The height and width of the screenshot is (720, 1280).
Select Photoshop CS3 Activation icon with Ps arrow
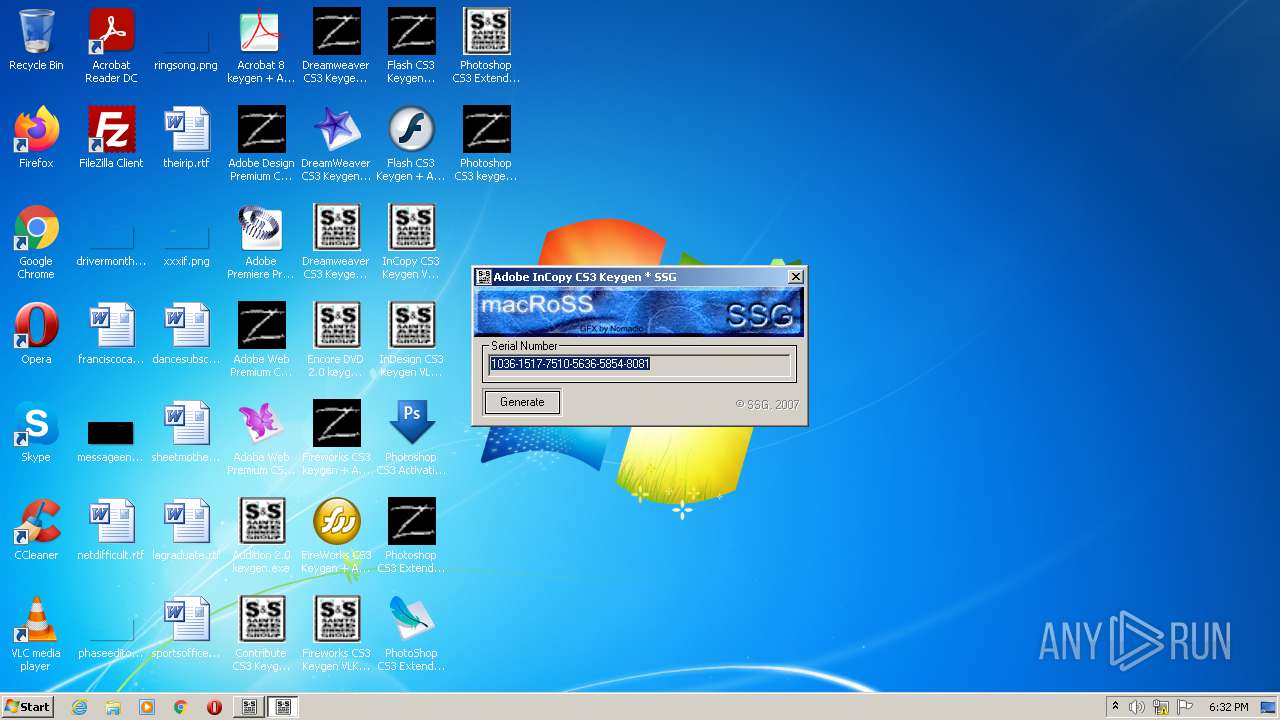click(411, 439)
